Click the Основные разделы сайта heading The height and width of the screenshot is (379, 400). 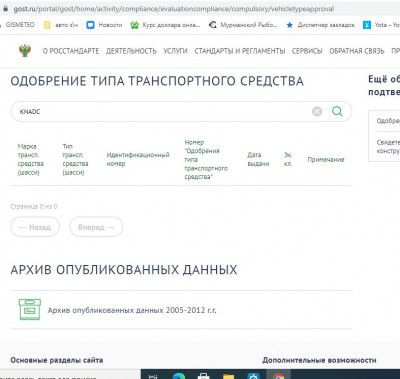click(57, 360)
